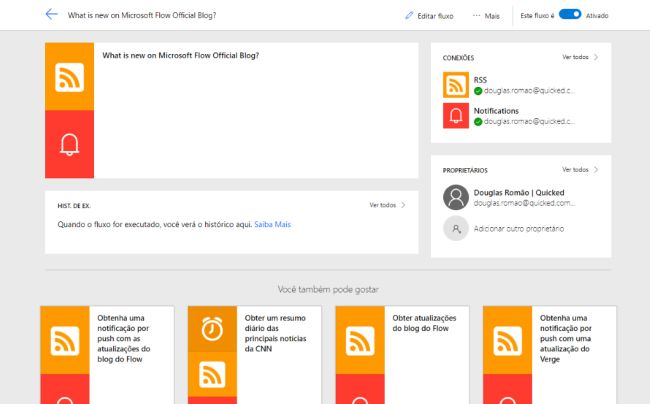Go back using the left arrow
Viewport: 650px width, 404px height.
pos(51,15)
